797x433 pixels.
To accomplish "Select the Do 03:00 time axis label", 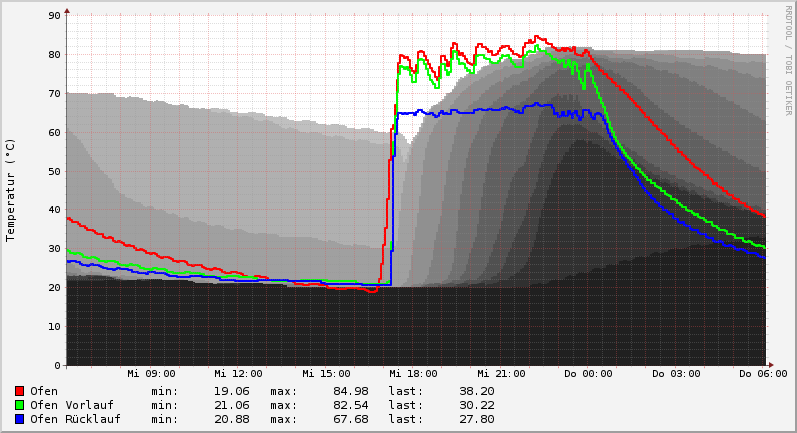I will click(675, 374).
